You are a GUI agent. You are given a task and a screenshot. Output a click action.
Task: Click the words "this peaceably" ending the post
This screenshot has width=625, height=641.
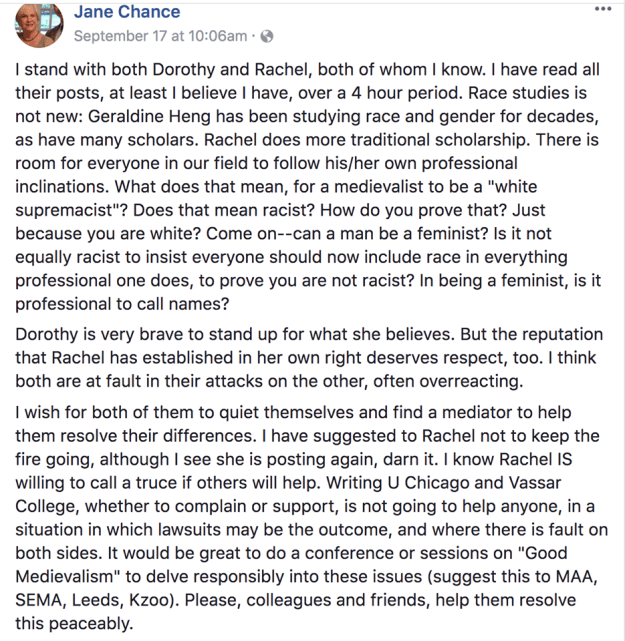pos(75,624)
